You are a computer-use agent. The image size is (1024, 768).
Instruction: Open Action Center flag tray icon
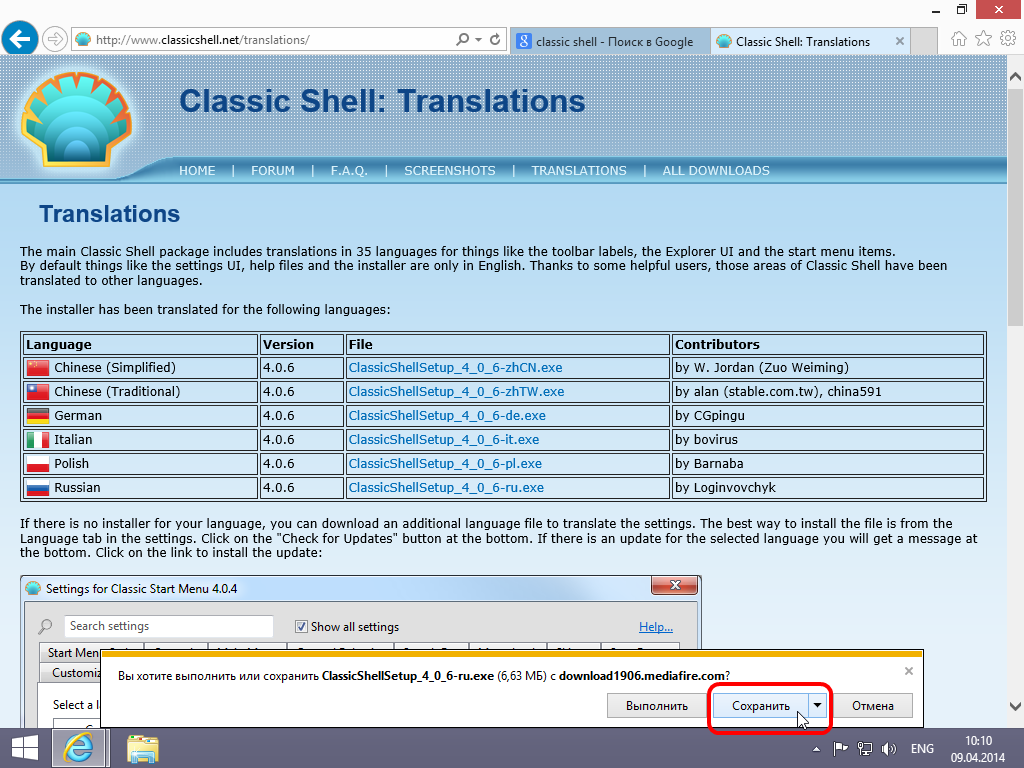840,749
